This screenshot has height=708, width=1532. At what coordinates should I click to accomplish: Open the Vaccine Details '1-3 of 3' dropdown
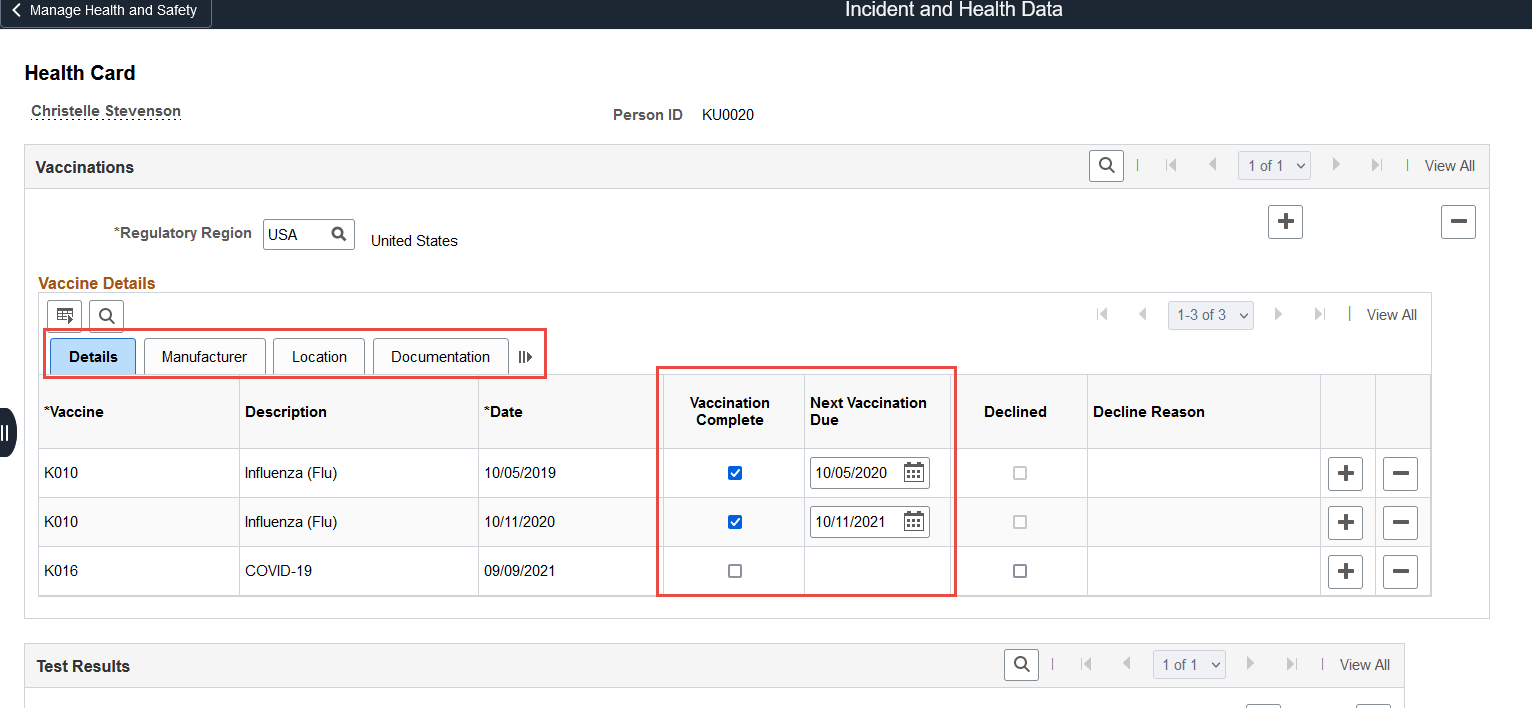coord(1210,315)
